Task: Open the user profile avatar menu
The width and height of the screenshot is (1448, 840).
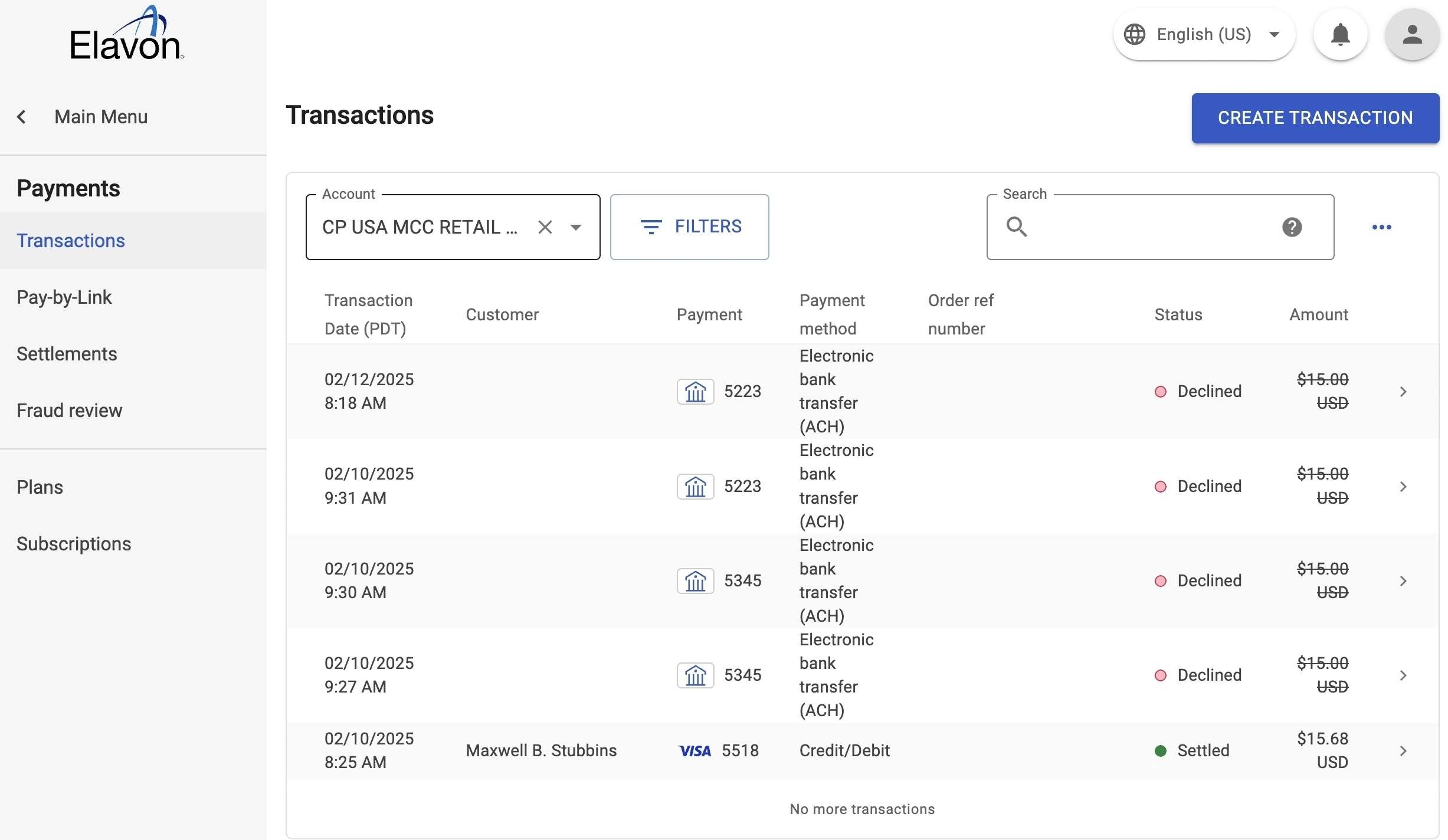Action: click(x=1412, y=35)
